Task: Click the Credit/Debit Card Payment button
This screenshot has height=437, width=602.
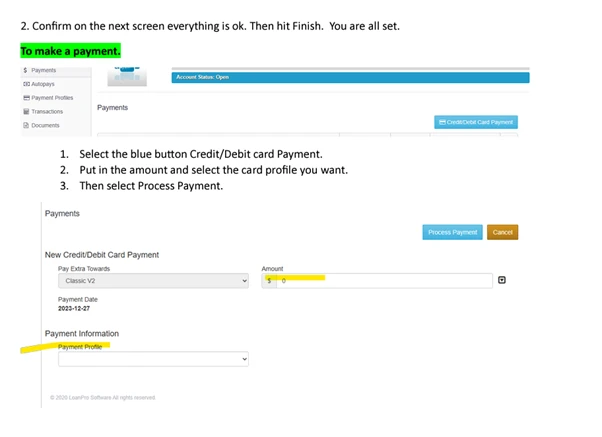Action: [x=476, y=122]
